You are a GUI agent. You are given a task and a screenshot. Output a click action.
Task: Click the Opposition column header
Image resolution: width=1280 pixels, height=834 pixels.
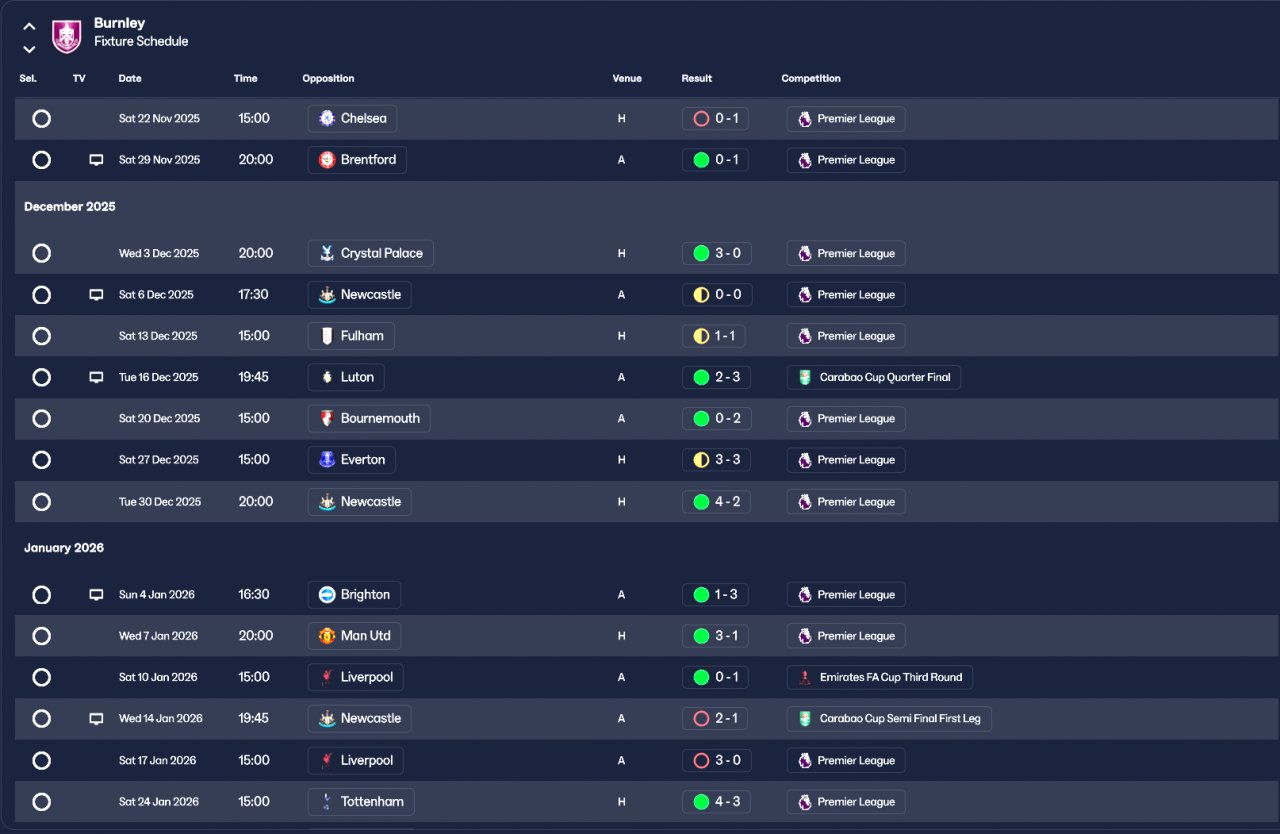tap(328, 79)
